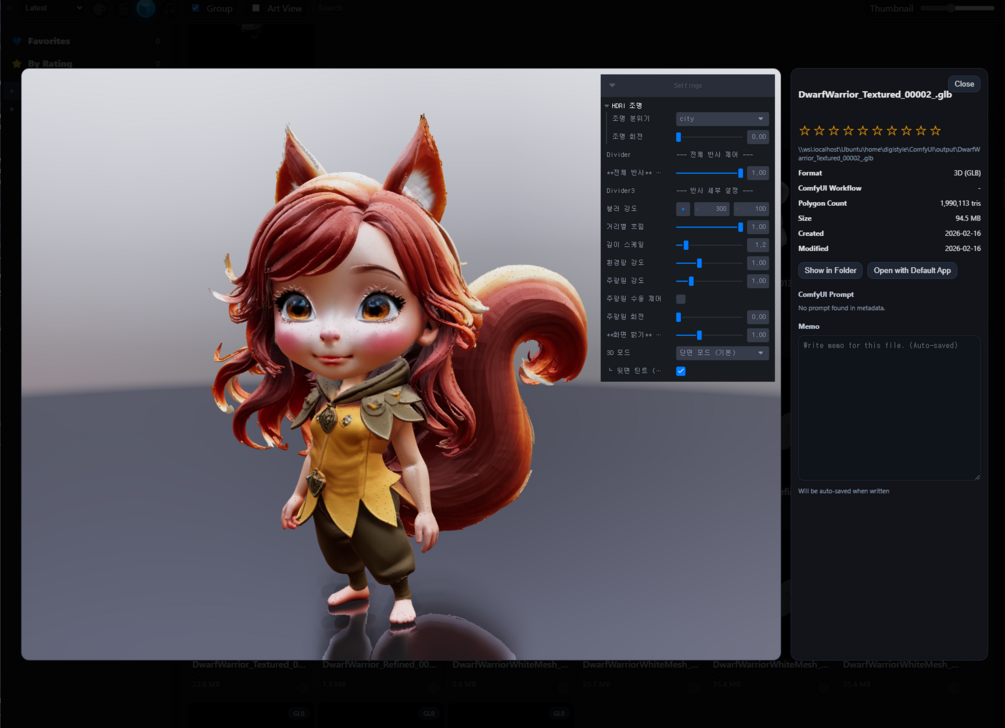
Task: Click the 조명 회전 value field
Action: pos(758,137)
